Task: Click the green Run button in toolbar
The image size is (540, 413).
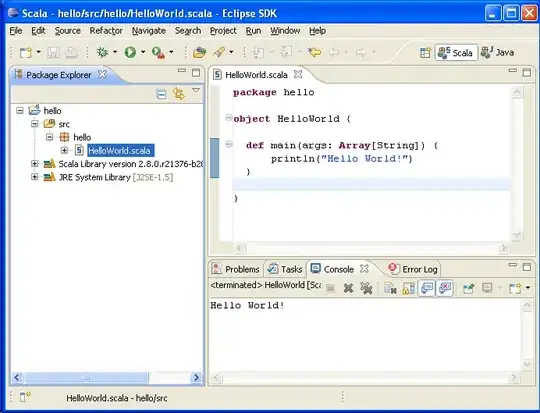Action: click(130, 52)
